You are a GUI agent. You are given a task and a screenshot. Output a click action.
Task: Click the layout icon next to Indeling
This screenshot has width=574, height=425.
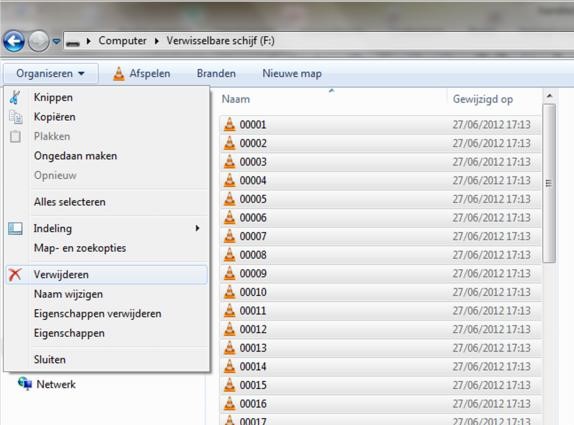coord(15,228)
